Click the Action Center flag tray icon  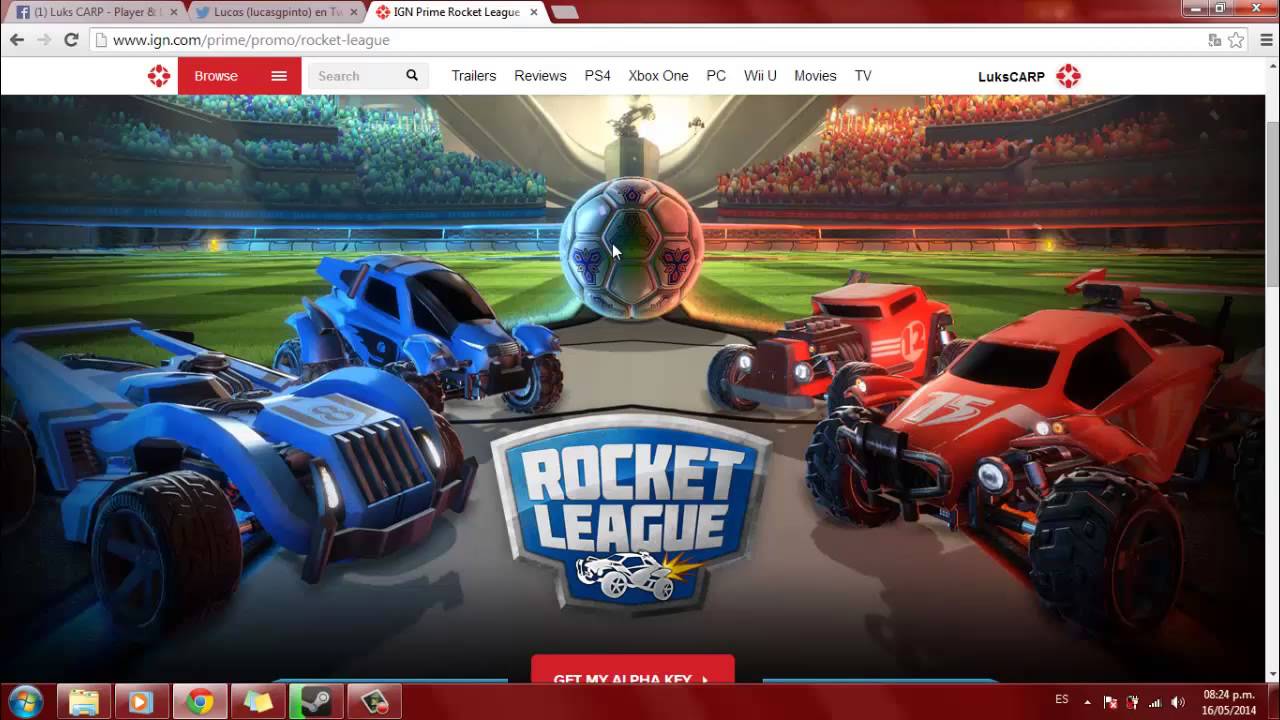point(1110,702)
